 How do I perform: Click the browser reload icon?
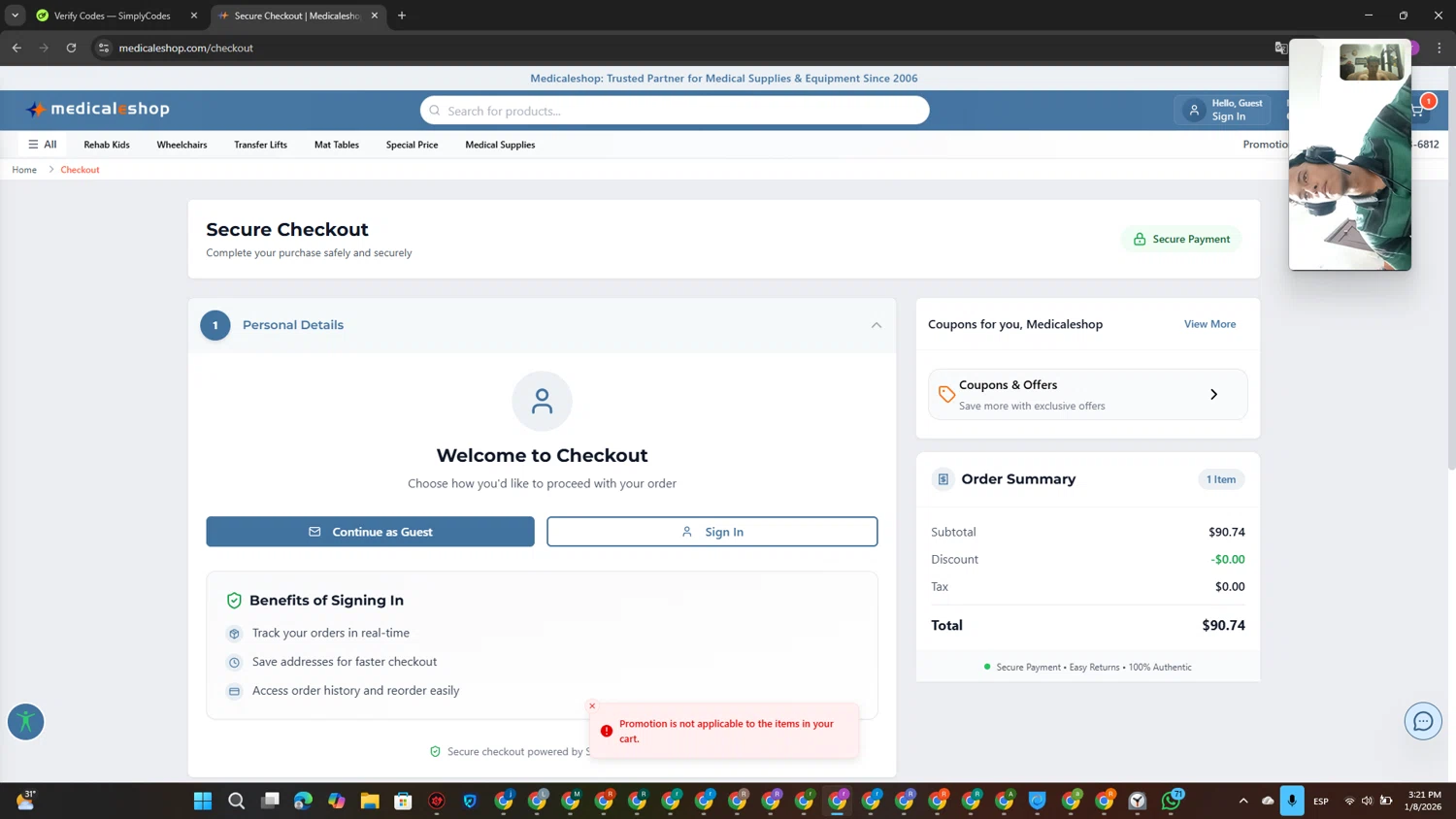click(x=71, y=48)
